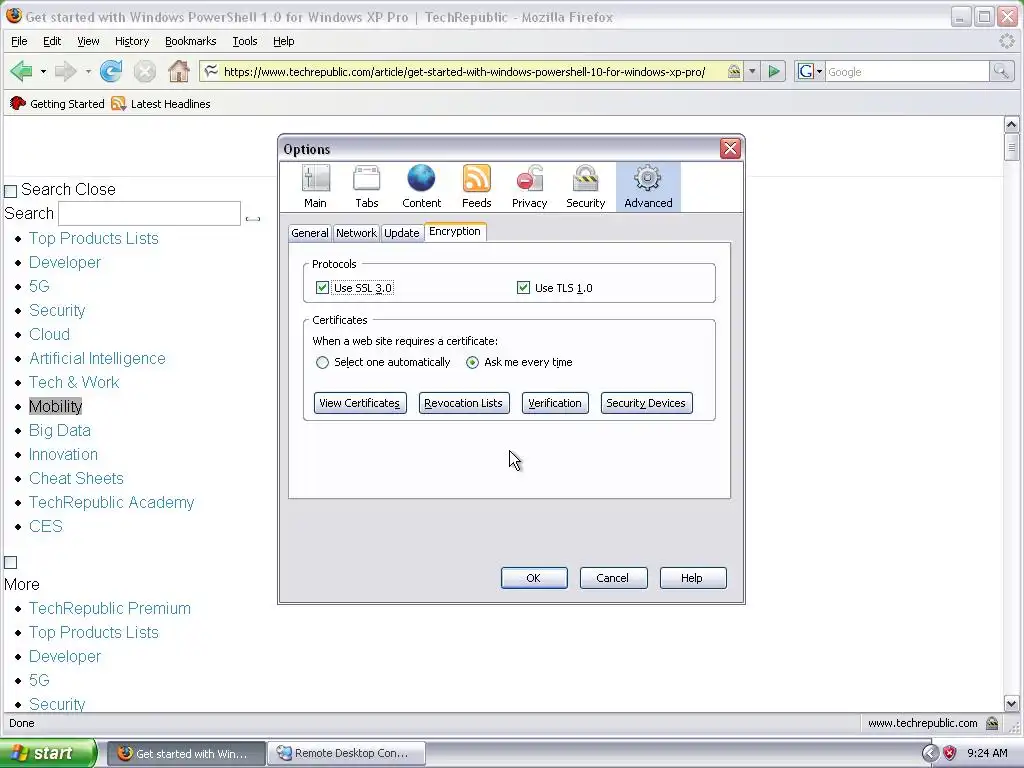Select the Encryption tab

point(455,231)
